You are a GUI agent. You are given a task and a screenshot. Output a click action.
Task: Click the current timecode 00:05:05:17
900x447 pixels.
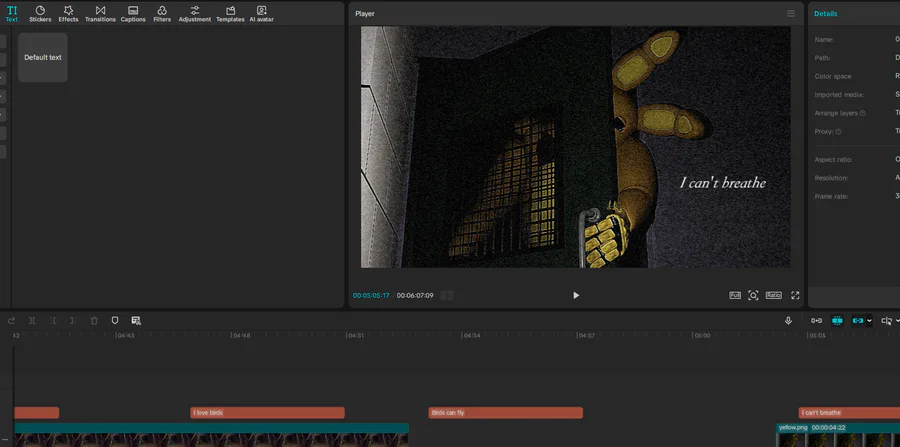coord(371,296)
